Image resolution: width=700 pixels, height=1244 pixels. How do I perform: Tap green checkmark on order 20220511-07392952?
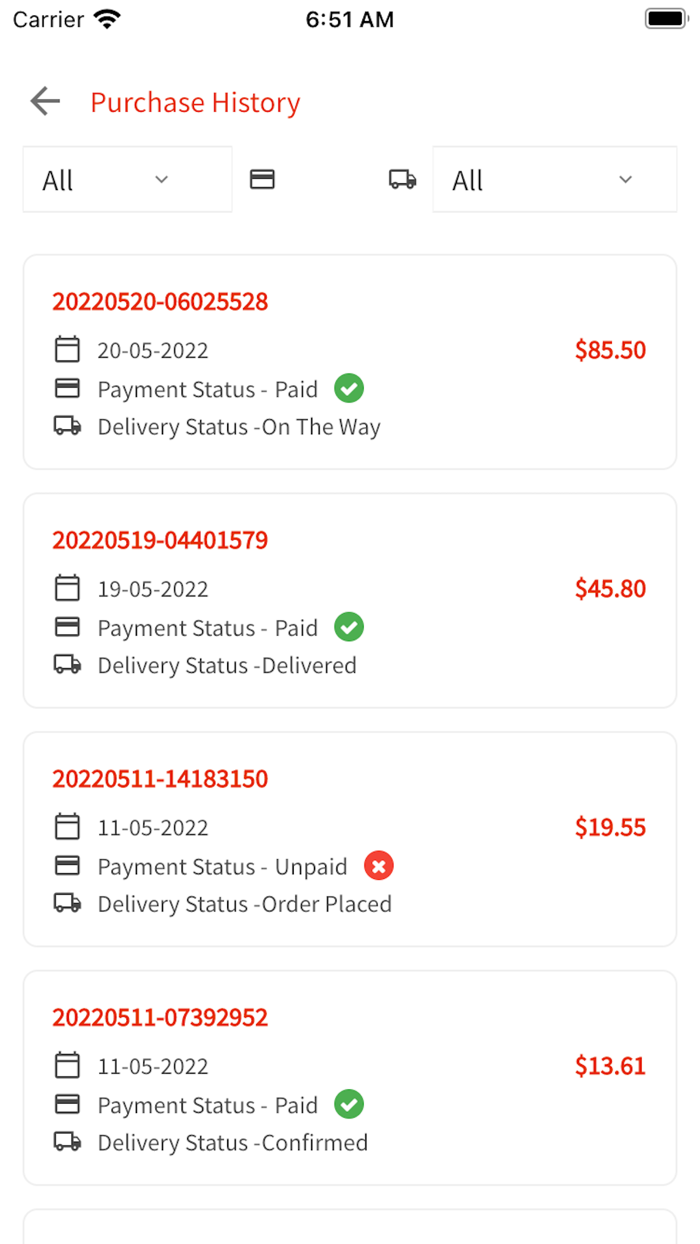click(x=349, y=1105)
